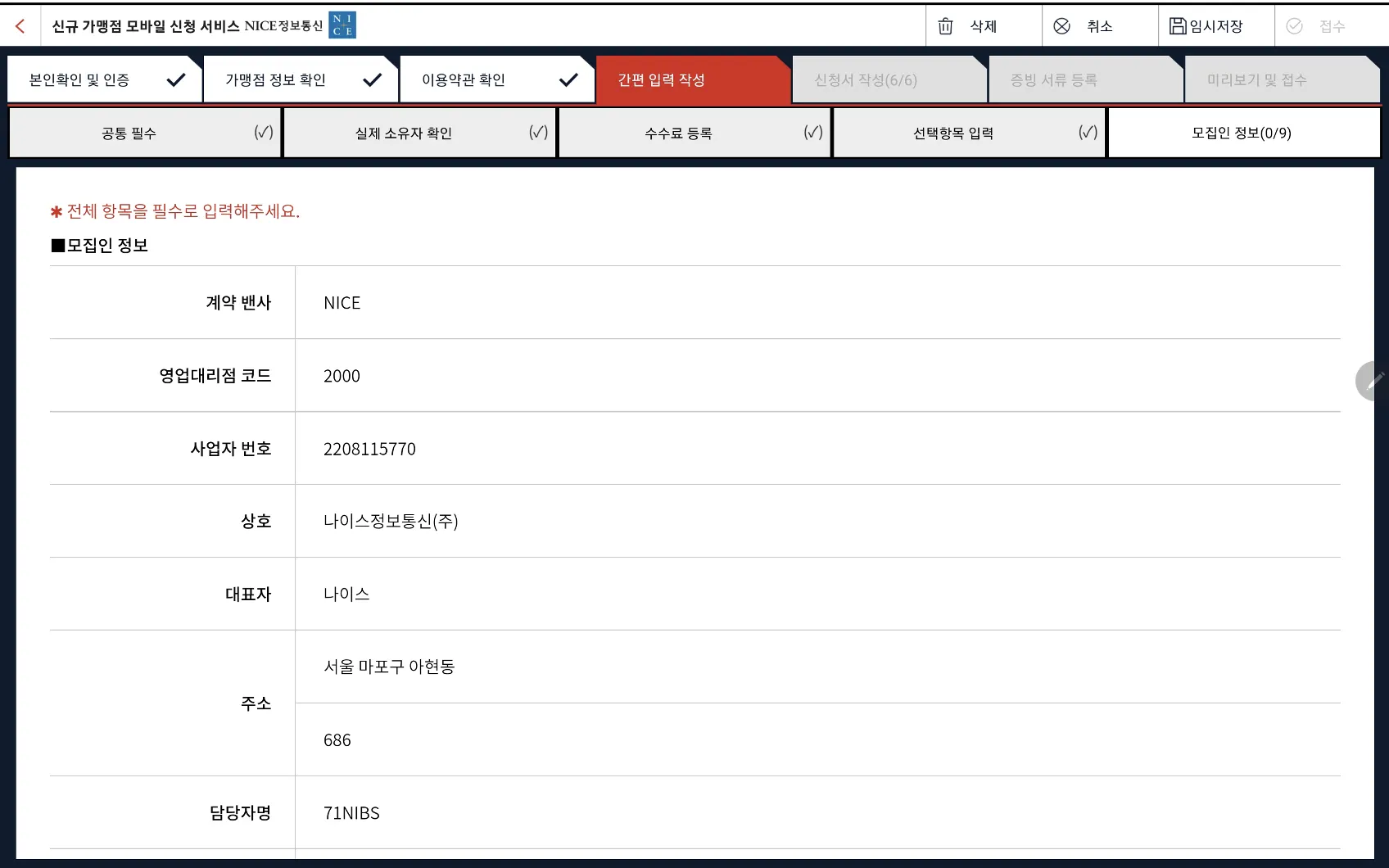Tap the floating pencil edit icon

point(1374,381)
